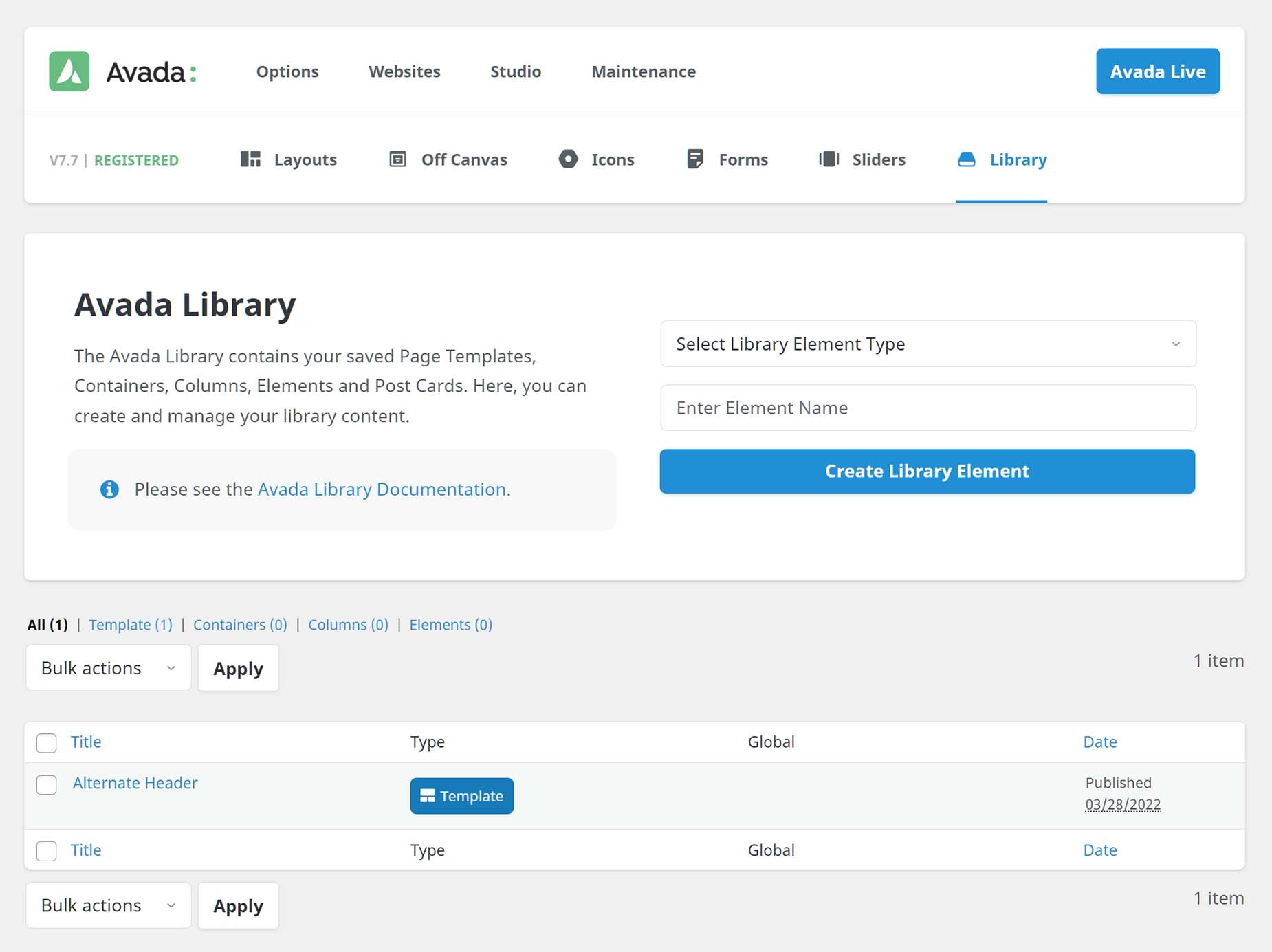
Task: Switch to the Layouts tab
Action: click(x=289, y=159)
